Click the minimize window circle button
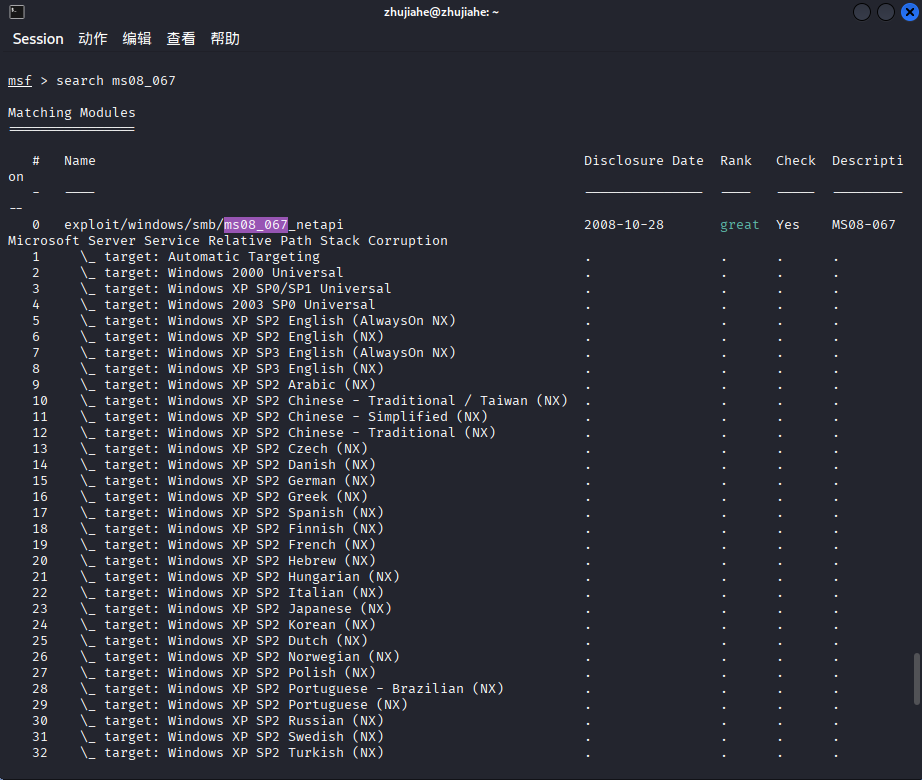Screen dimensions: 922x780 (x=861, y=12)
